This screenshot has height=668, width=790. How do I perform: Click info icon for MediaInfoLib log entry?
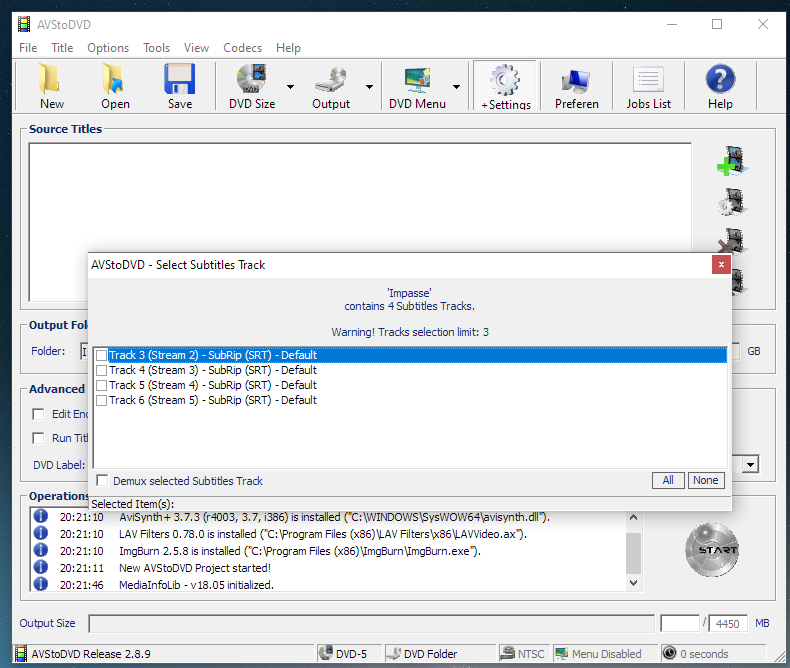[41, 584]
